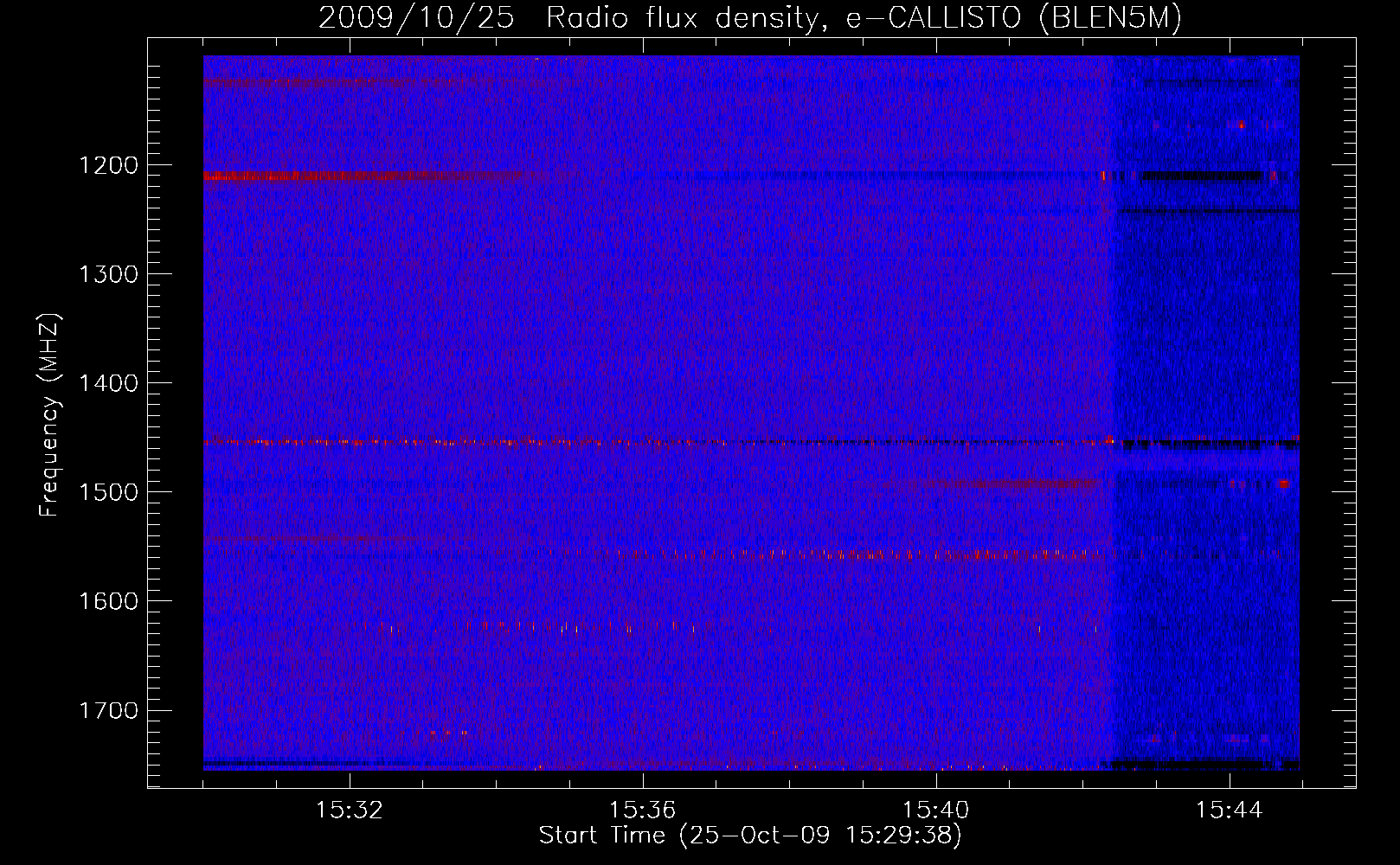Select the 1200 frequency axis label
This screenshot has width=1400, height=865.
107,165
